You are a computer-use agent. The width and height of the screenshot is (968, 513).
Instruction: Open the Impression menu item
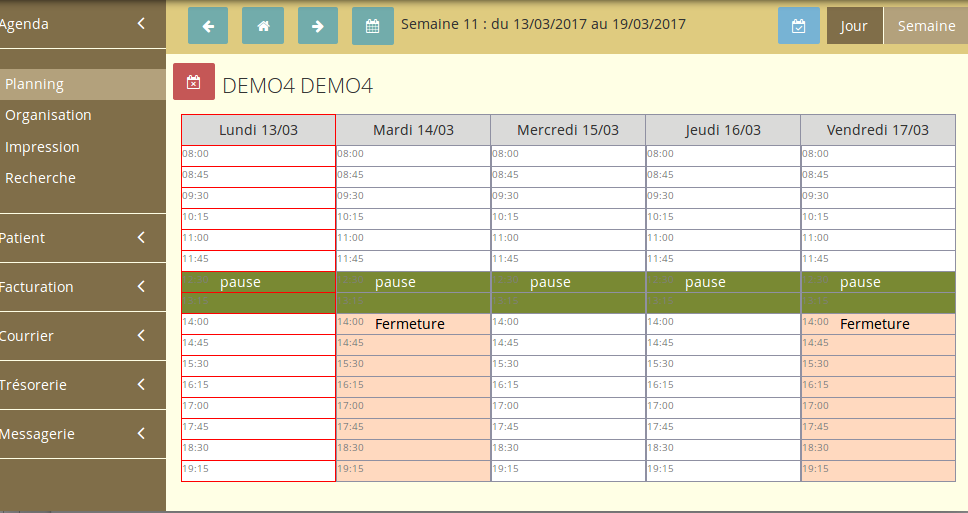42,147
